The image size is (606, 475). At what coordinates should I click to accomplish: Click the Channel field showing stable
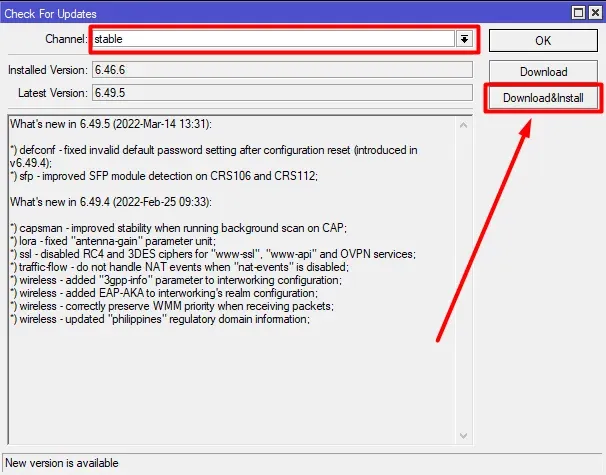pyautogui.click(x=272, y=39)
